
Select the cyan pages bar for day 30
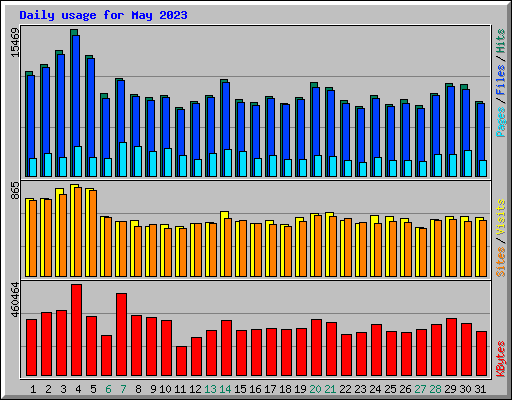pyautogui.click(x=468, y=163)
